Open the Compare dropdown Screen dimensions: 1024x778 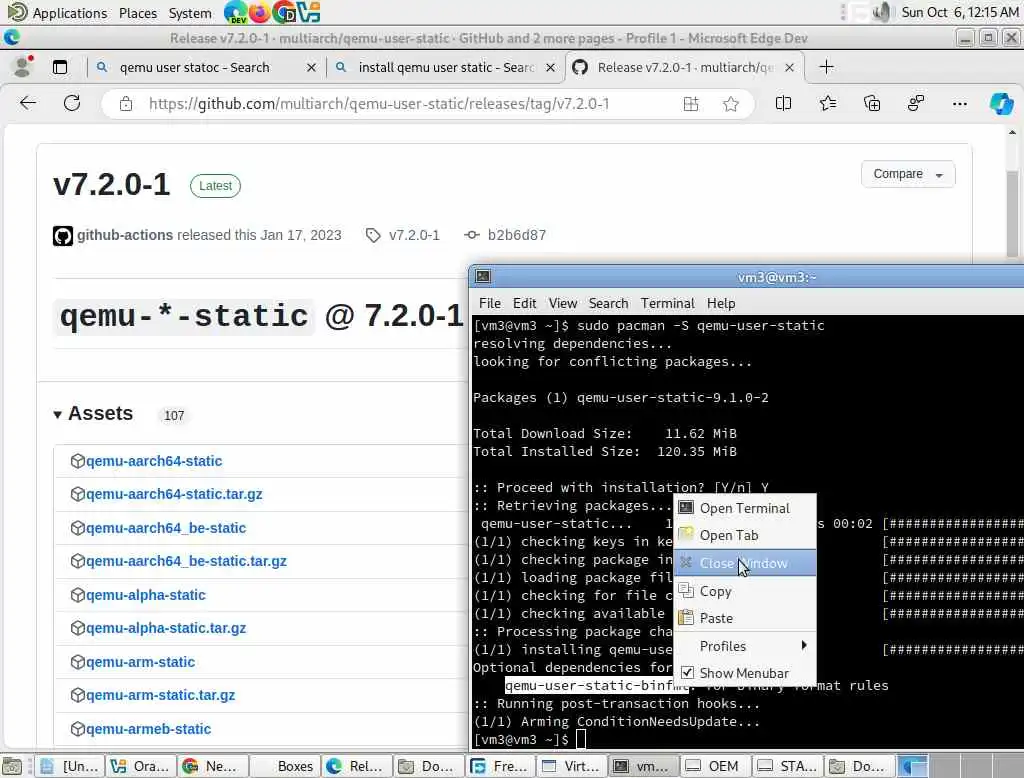point(908,174)
